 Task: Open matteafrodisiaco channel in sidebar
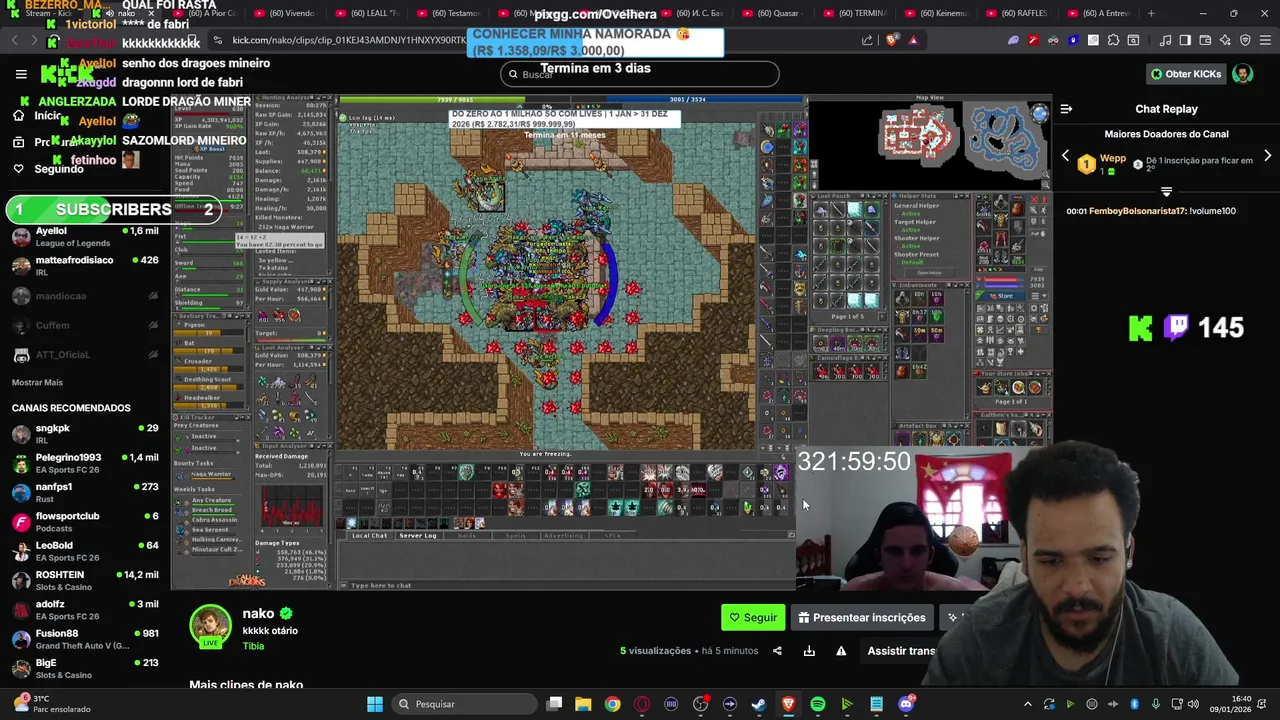(x=85, y=266)
